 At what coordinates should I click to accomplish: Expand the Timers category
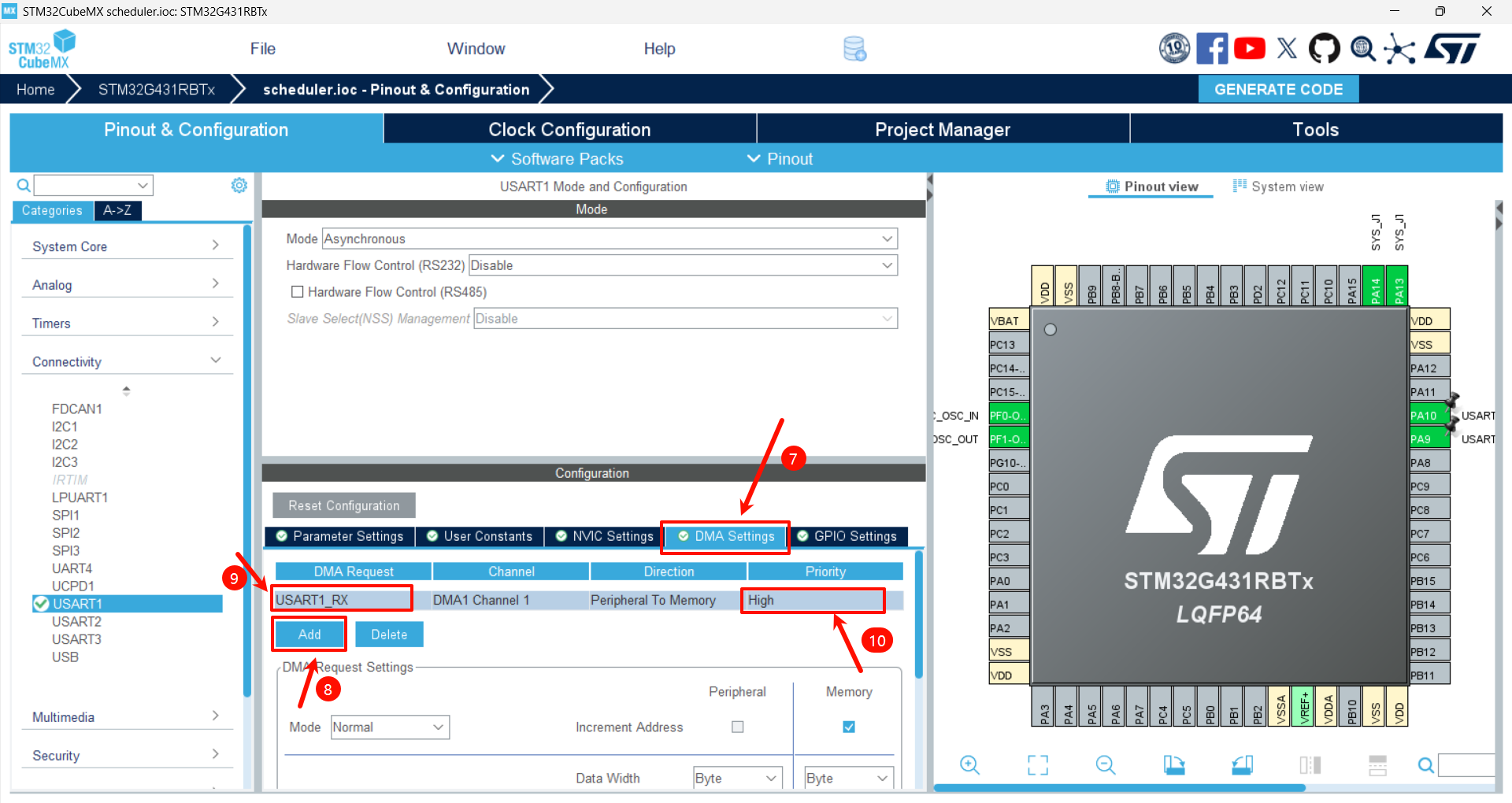click(x=126, y=324)
